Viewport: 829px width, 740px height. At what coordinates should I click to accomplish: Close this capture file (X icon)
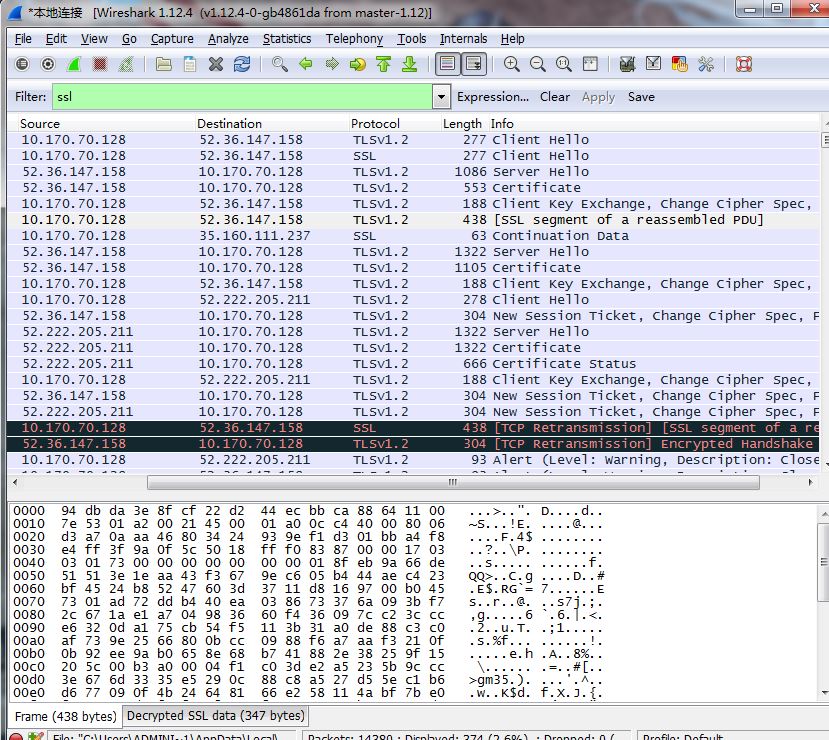point(216,64)
